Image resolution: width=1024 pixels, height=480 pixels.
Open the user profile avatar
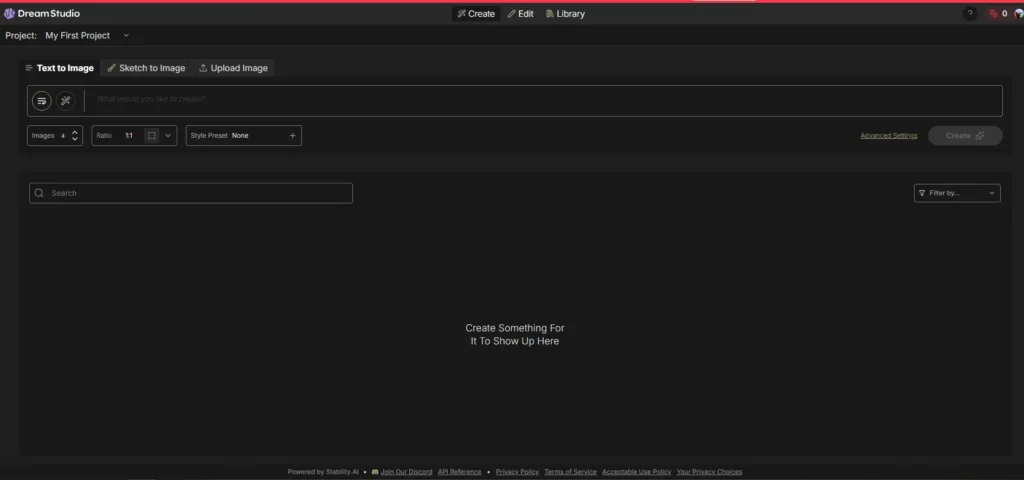[1019, 14]
